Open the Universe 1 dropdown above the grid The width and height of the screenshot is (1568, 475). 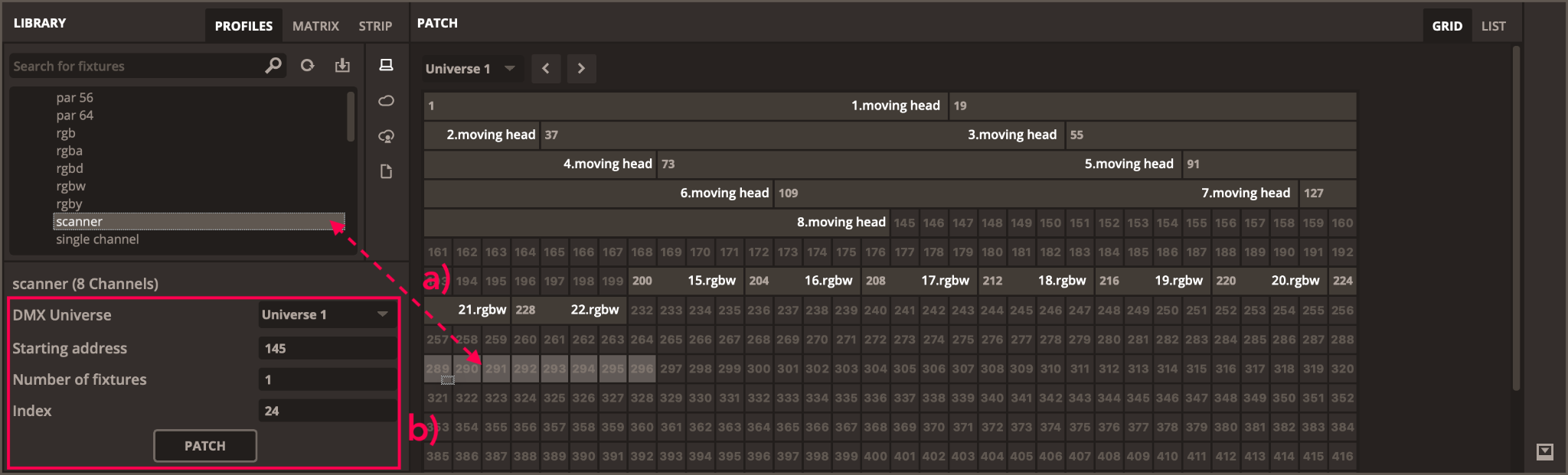(x=470, y=69)
